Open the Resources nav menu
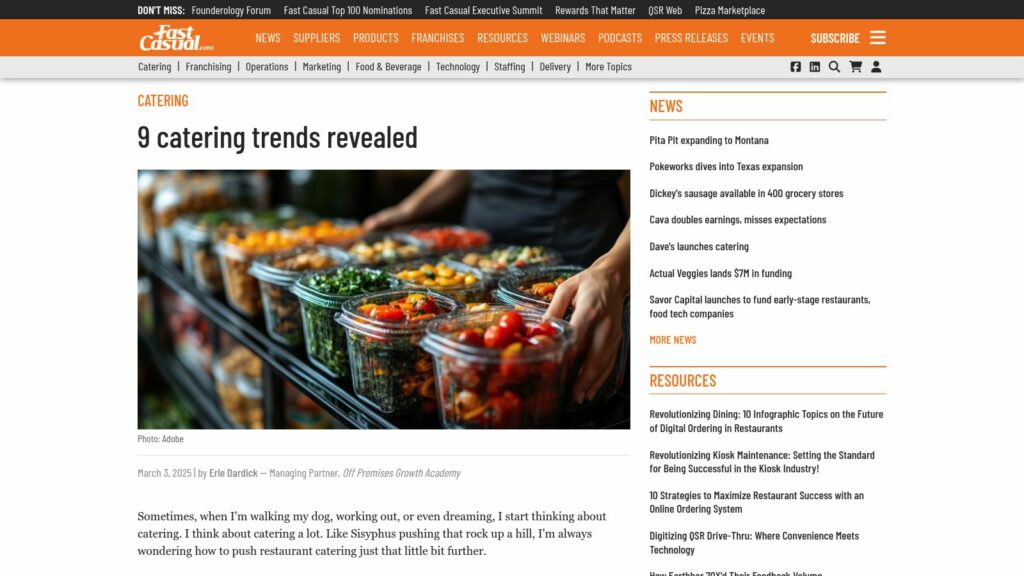Screen dimensions: 1024x576 [x=502, y=38]
